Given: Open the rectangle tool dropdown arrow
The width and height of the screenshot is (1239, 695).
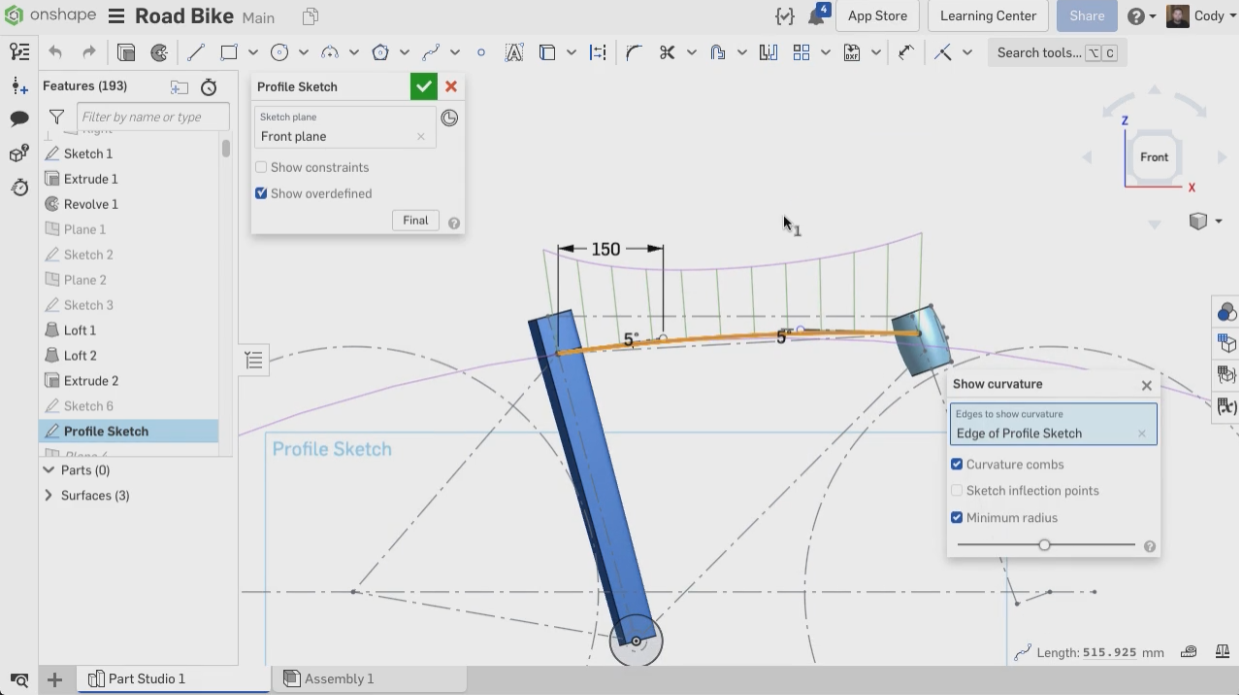Looking at the screenshot, I should [x=253, y=53].
